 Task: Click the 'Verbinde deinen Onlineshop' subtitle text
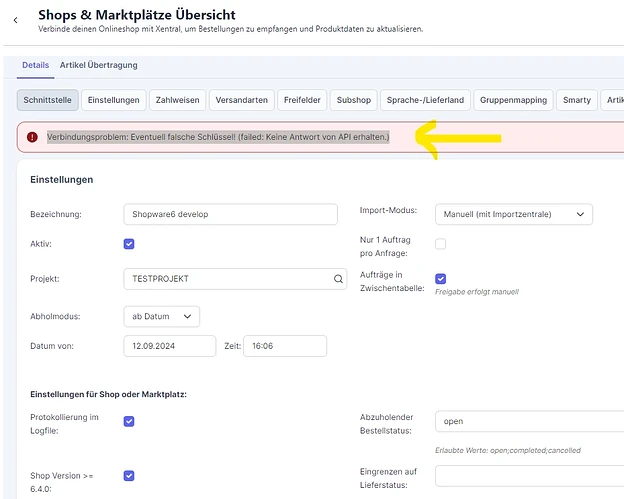(x=230, y=29)
